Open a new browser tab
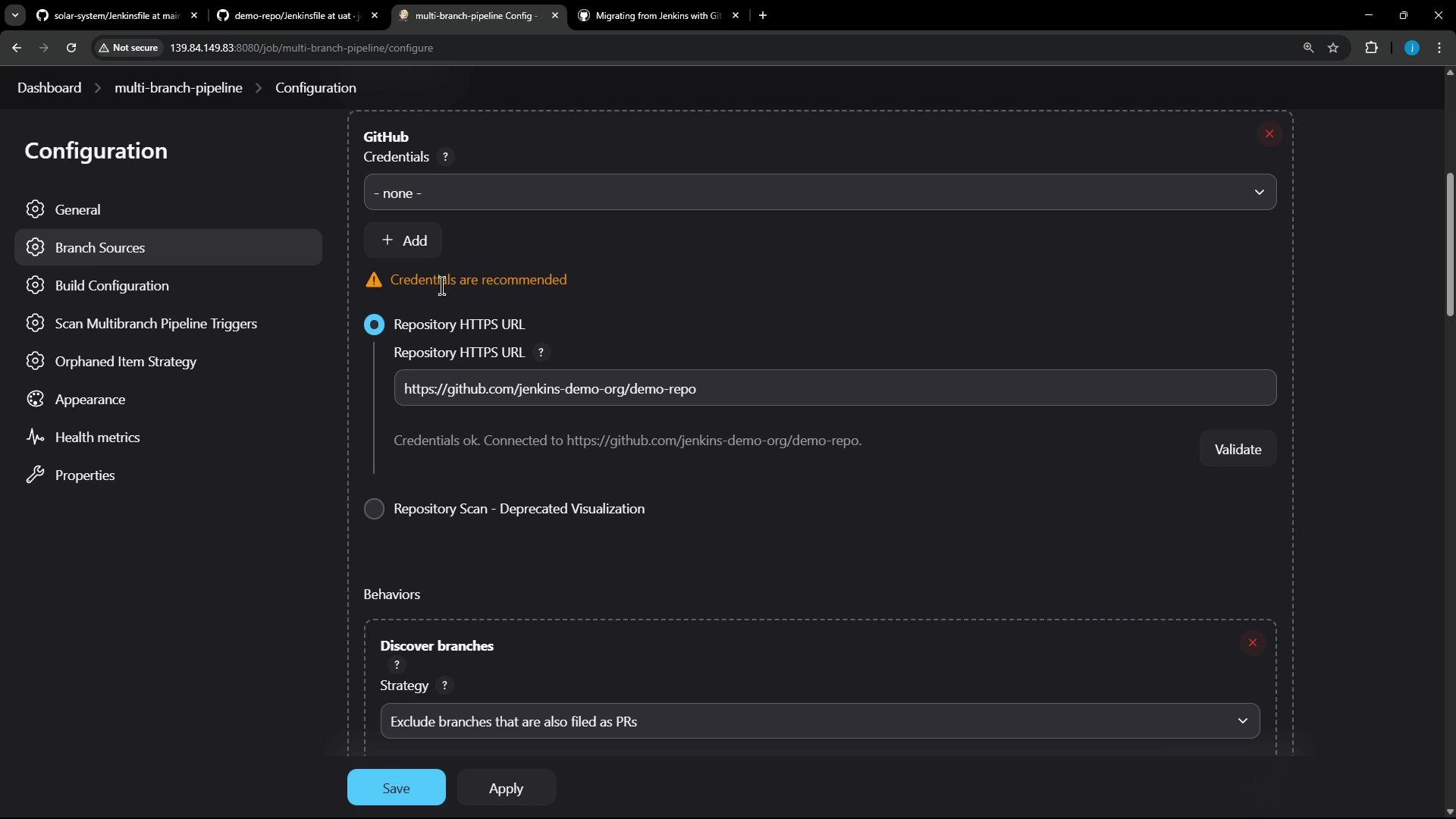Image resolution: width=1456 pixels, height=819 pixels. (763, 15)
